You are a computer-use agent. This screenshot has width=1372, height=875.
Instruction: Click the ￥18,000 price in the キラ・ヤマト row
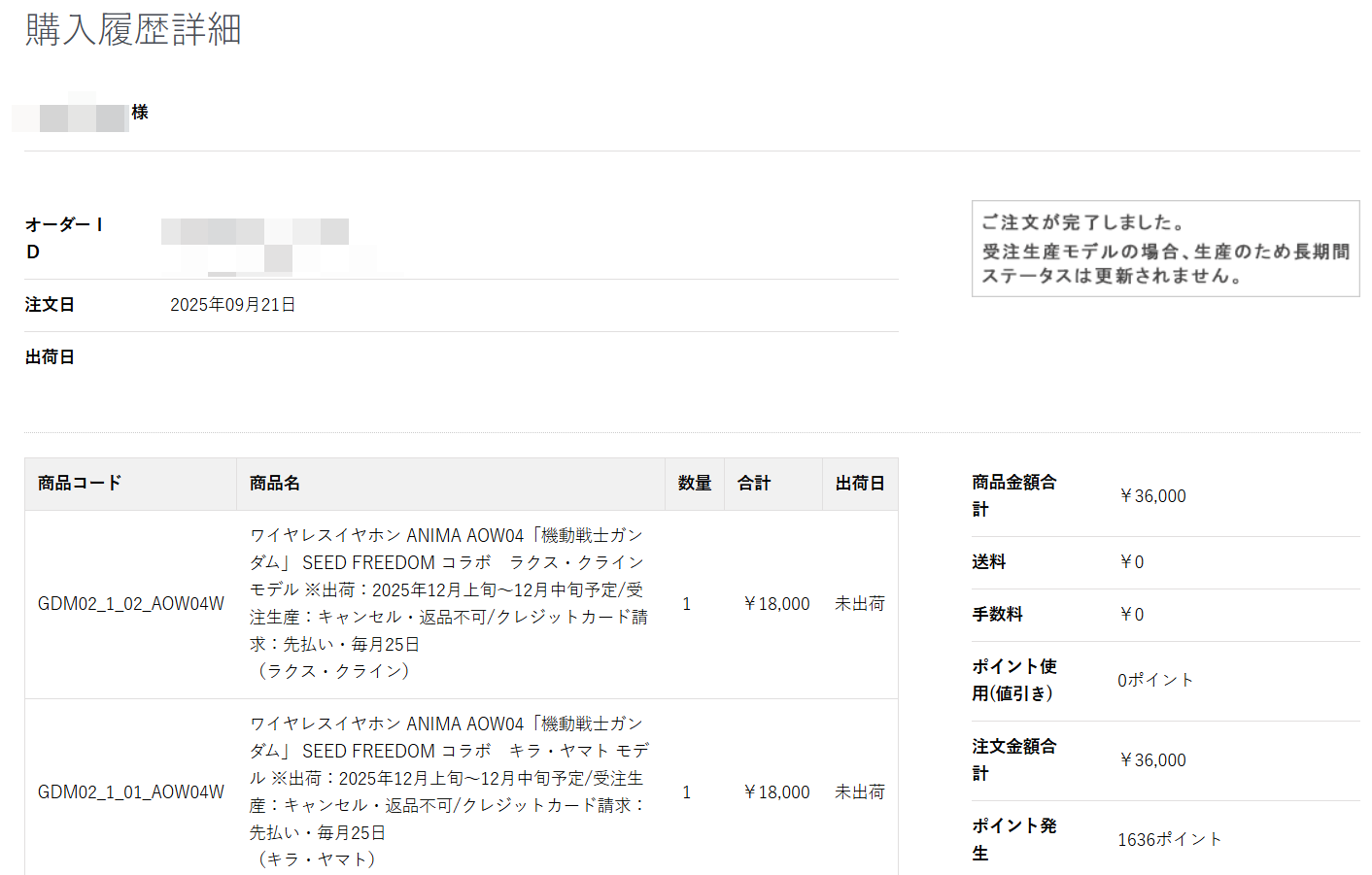click(x=776, y=792)
